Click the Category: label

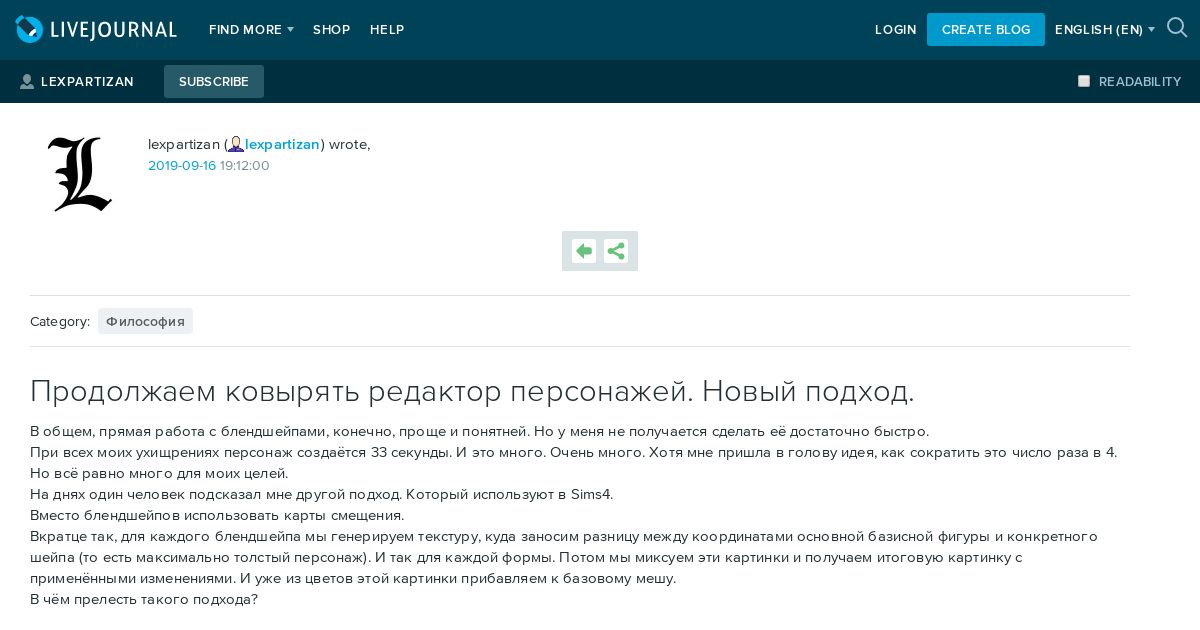(60, 321)
